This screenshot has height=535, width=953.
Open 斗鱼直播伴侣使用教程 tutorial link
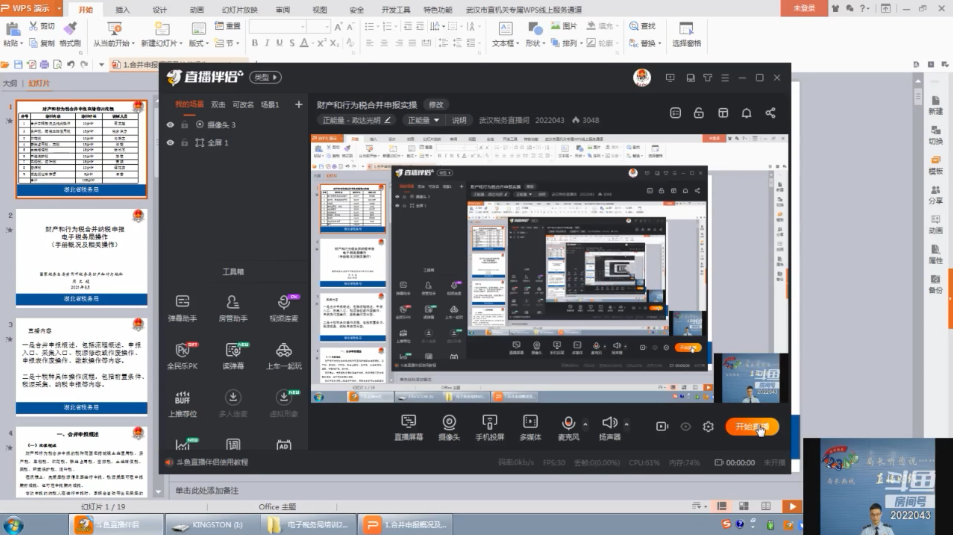(212, 462)
